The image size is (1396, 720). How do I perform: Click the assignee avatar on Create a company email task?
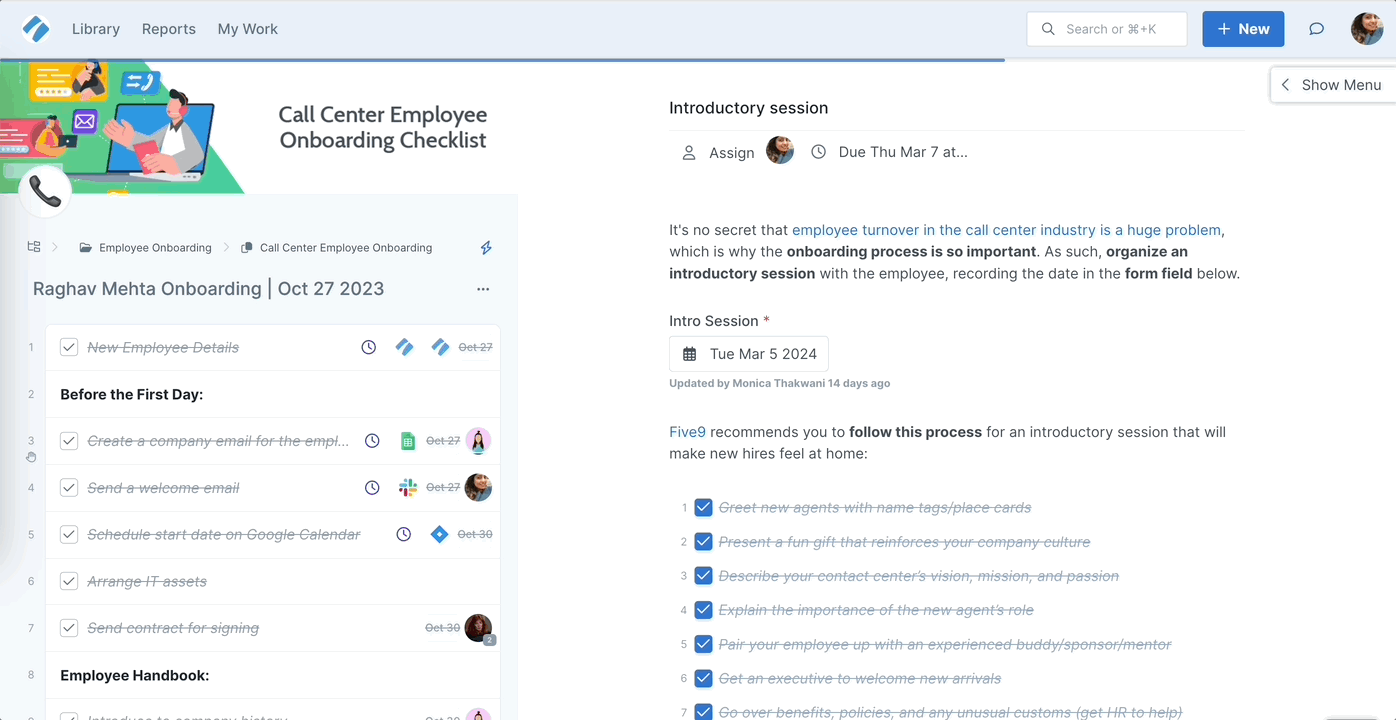(478, 441)
